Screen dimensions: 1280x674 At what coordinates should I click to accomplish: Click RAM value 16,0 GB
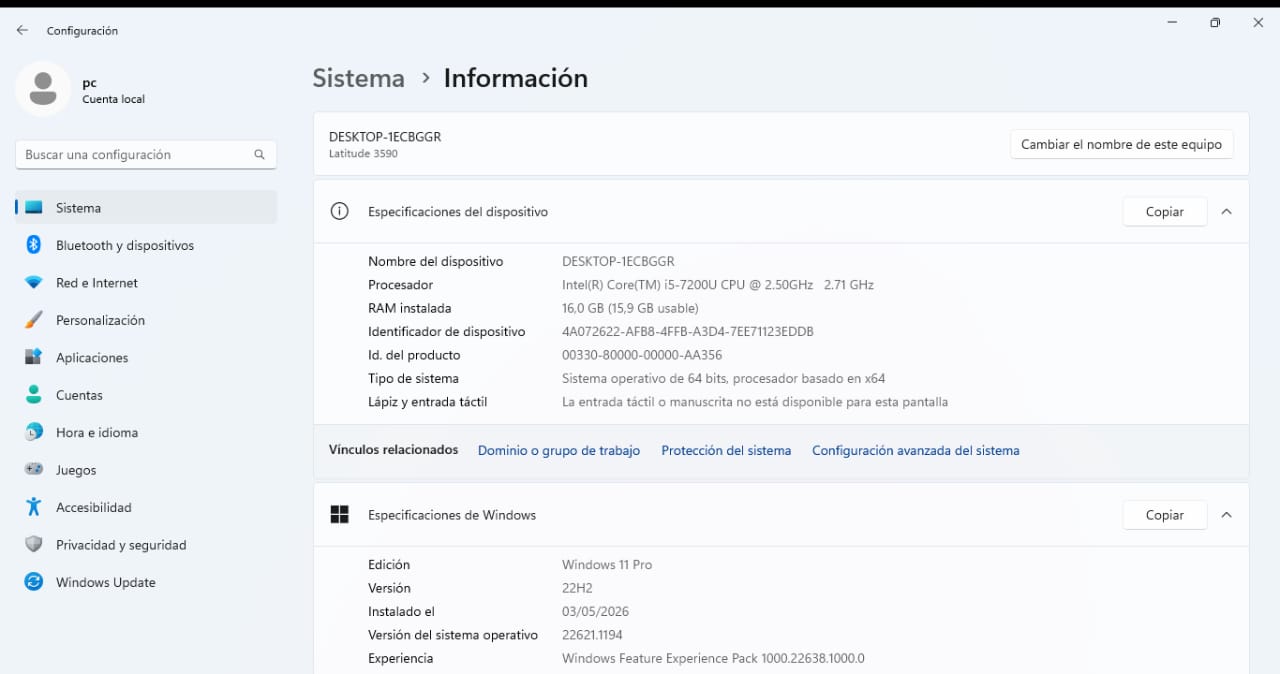point(630,308)
